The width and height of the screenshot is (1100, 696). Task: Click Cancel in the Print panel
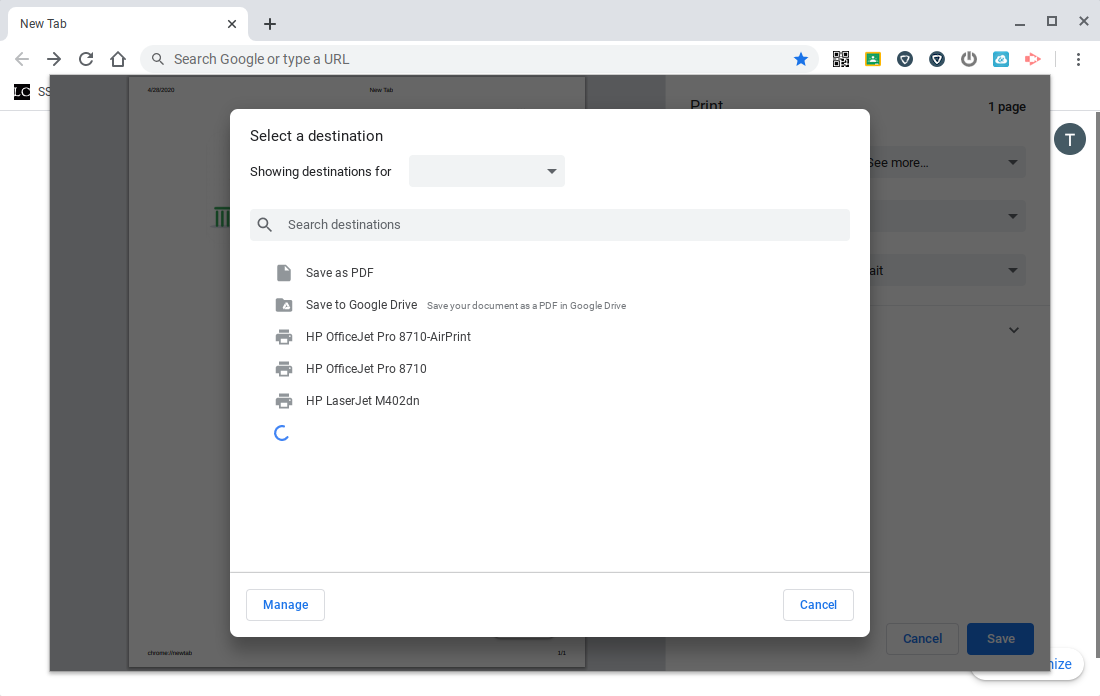pyautogui.click(x=922, y=638)
